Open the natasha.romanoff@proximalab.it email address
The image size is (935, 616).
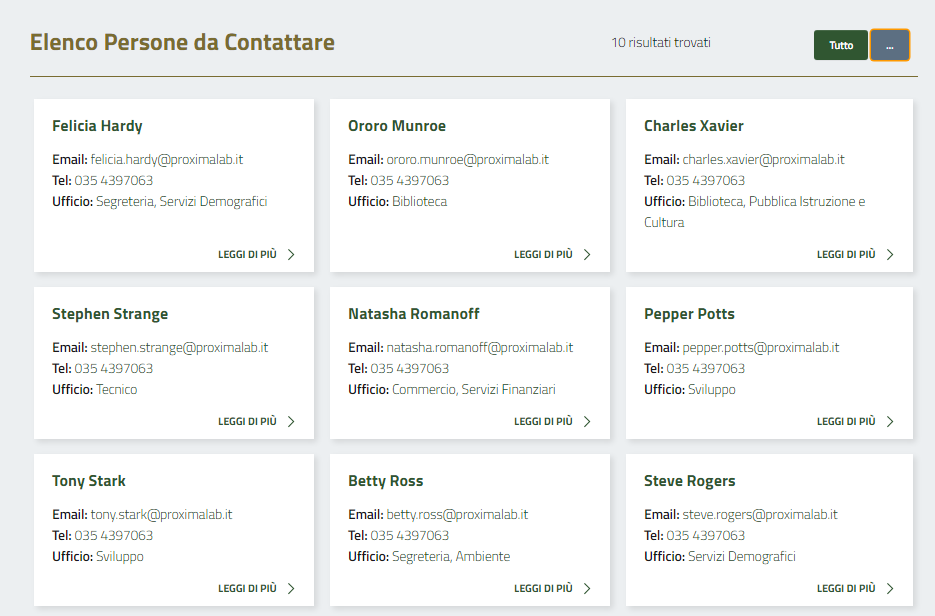click(x=479, y=348)
